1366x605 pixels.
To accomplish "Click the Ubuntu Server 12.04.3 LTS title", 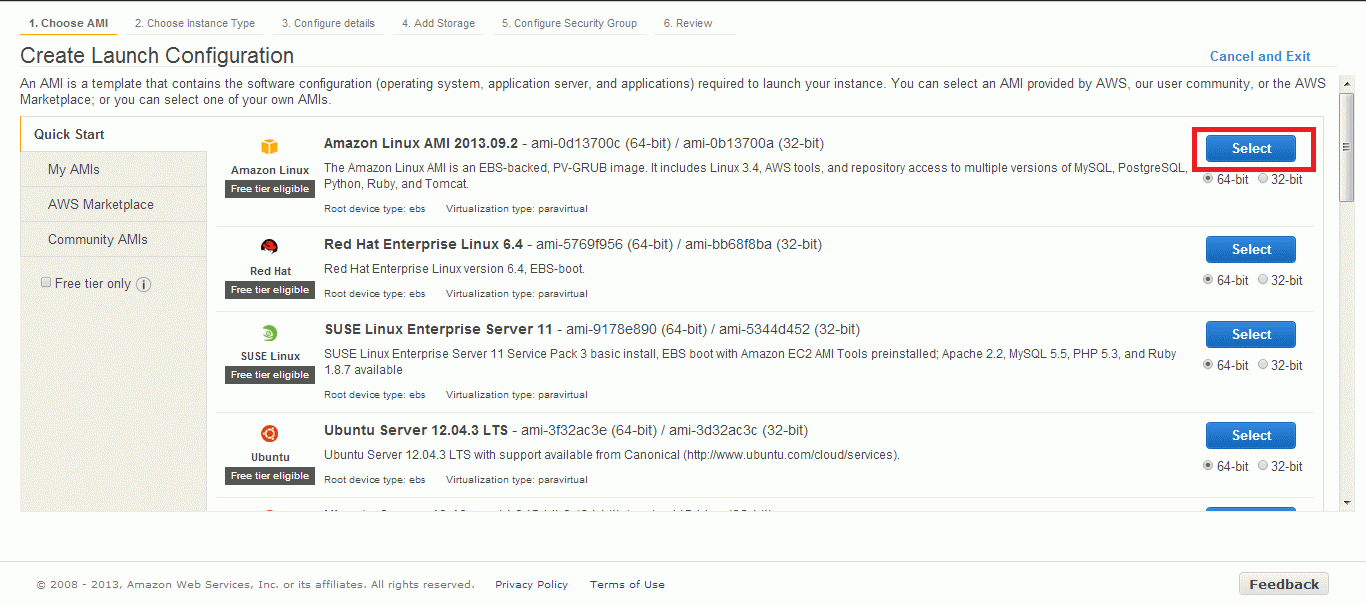I will coord(416,430).
